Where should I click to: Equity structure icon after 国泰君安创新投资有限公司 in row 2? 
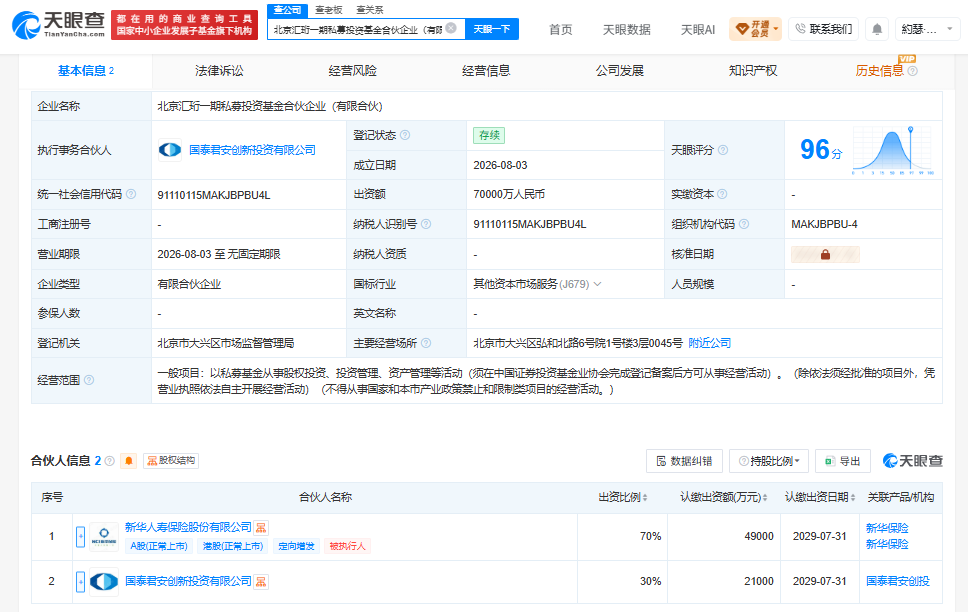[261, 581]
